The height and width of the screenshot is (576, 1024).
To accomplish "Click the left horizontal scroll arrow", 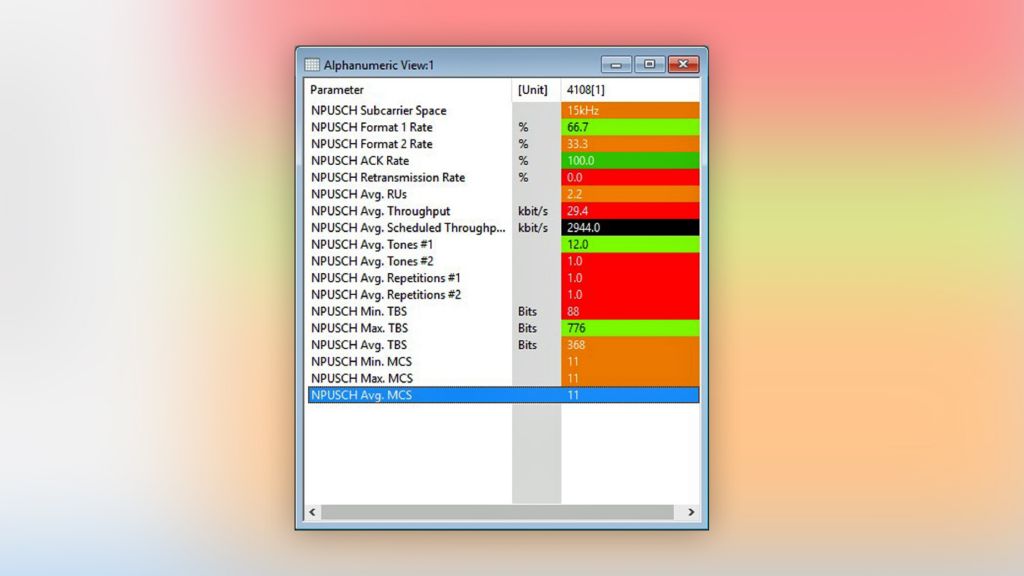I will click(312, 512).
